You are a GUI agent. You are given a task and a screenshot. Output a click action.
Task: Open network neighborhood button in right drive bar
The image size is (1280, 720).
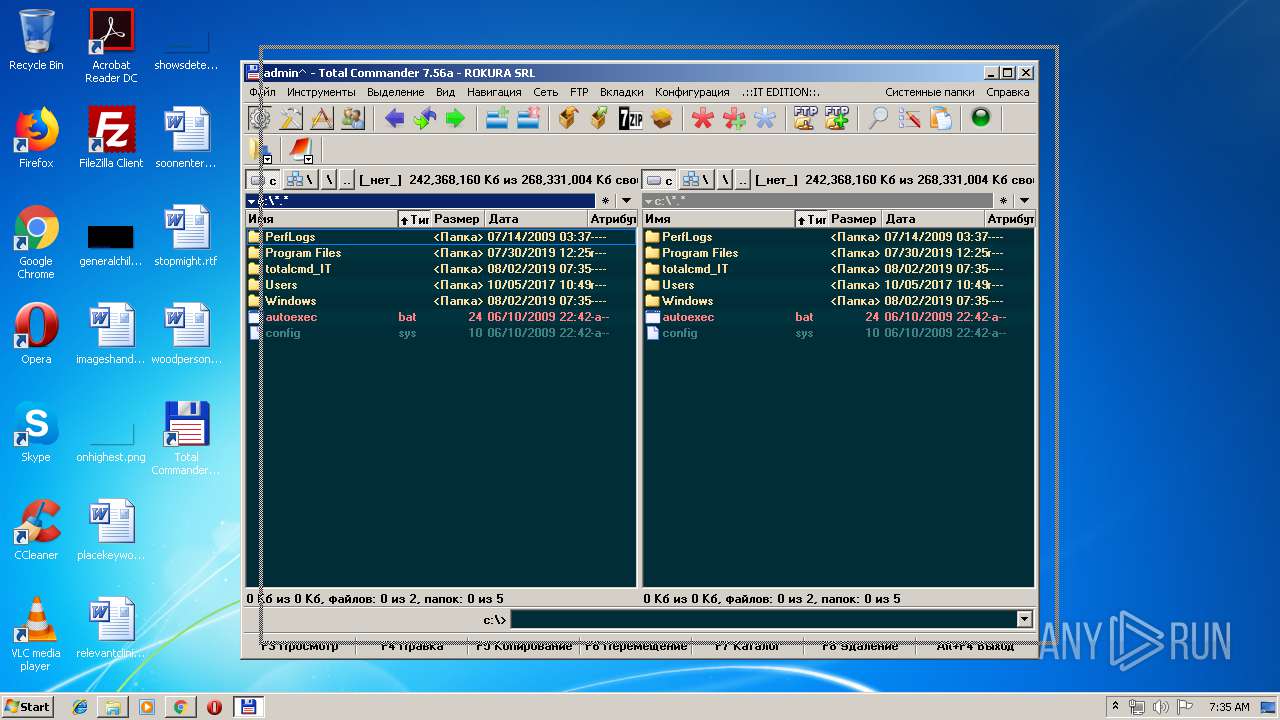(698, 180)
